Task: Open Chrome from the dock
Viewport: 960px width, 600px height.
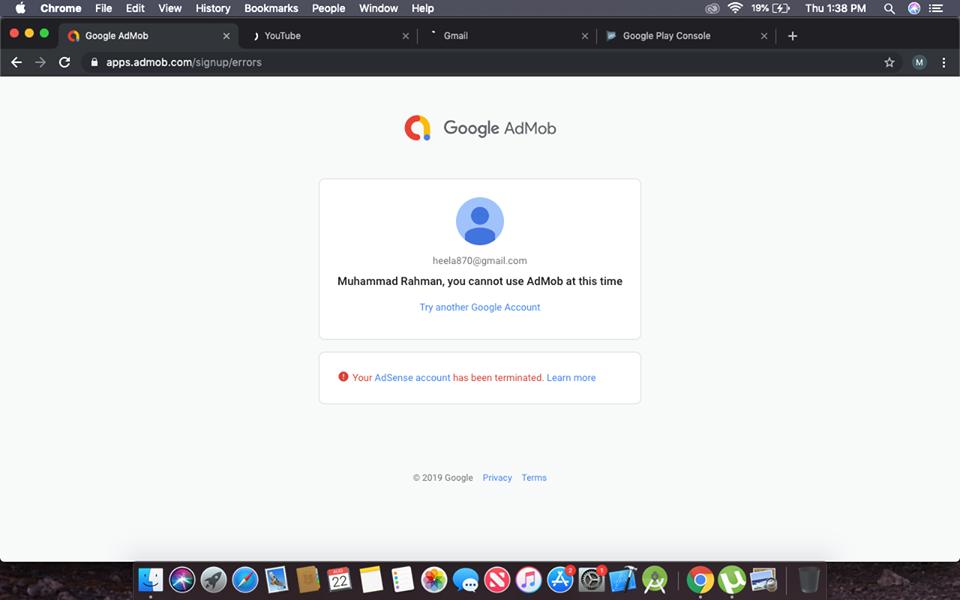Action: coord(700,579)
